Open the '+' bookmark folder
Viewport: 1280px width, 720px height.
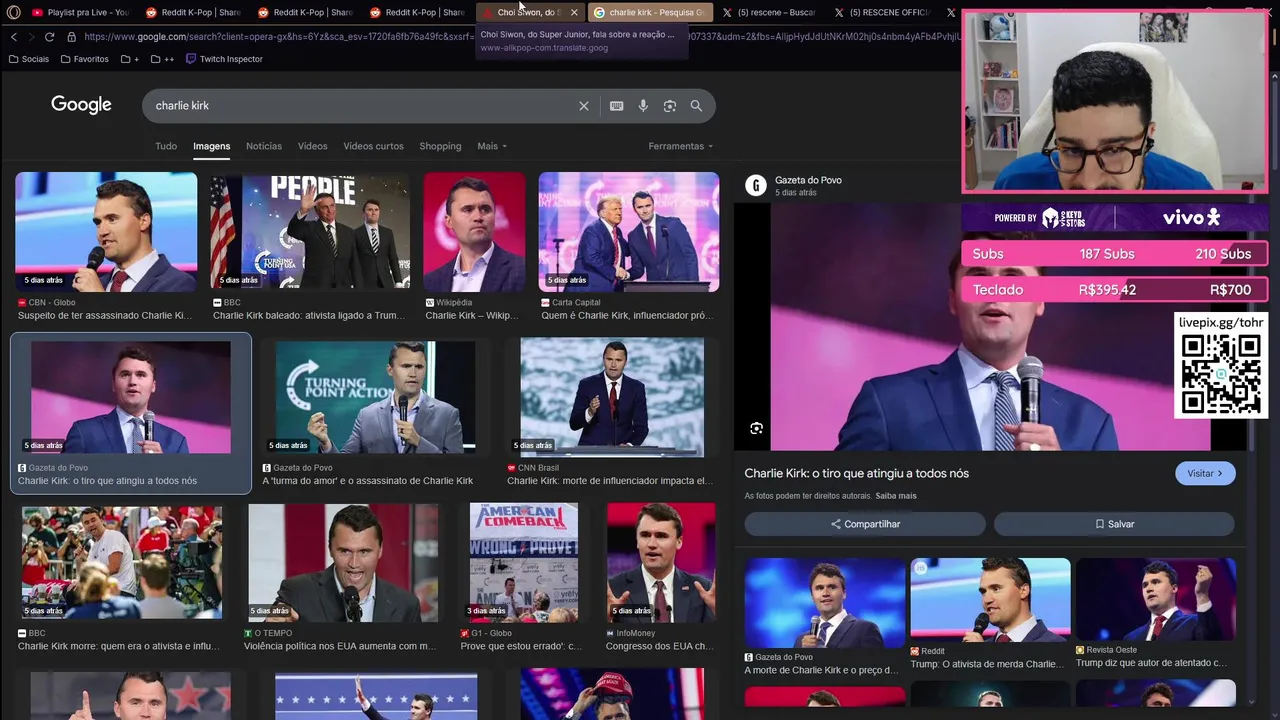[130, 59]
